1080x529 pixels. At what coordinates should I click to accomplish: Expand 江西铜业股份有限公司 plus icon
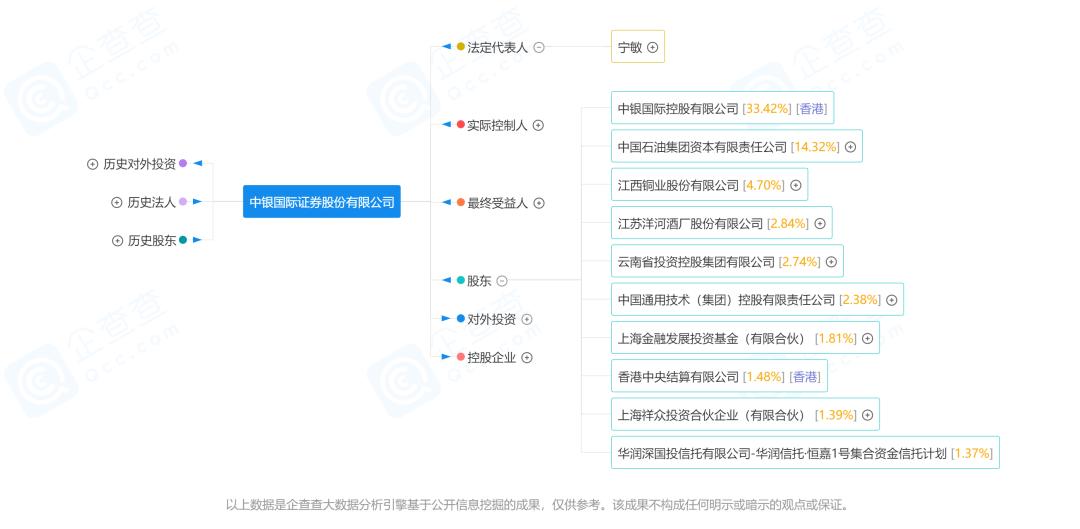[796, 185]
